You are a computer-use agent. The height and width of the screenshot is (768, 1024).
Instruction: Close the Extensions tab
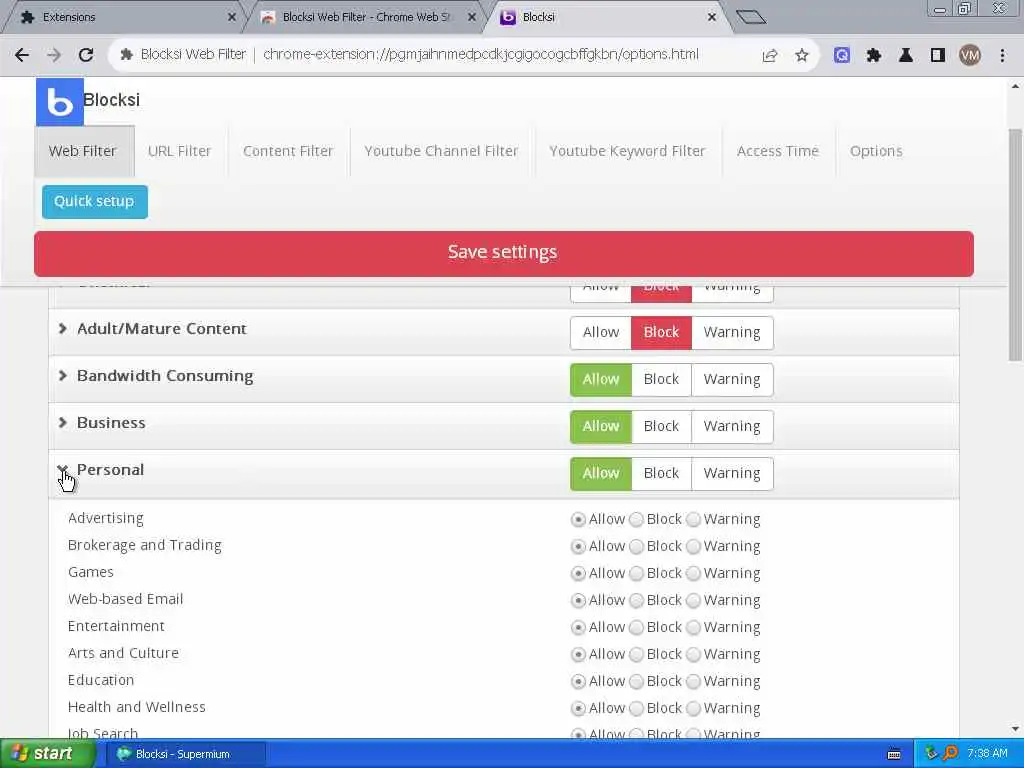pyautogui.click(x=231, y=17)
